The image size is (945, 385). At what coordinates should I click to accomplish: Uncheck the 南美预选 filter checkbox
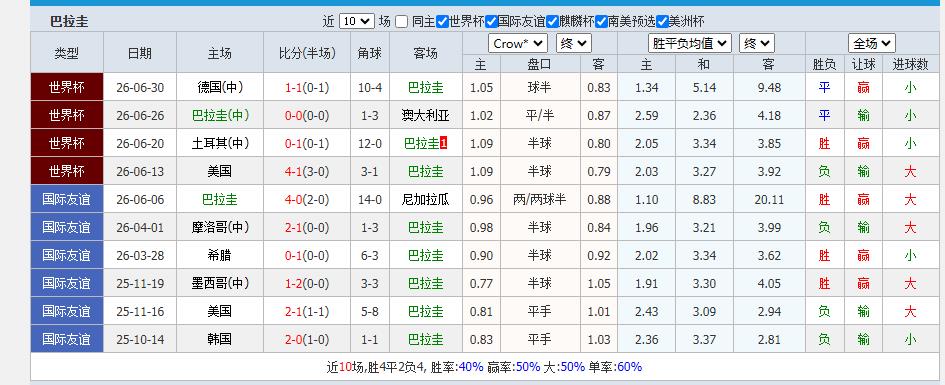601,22
